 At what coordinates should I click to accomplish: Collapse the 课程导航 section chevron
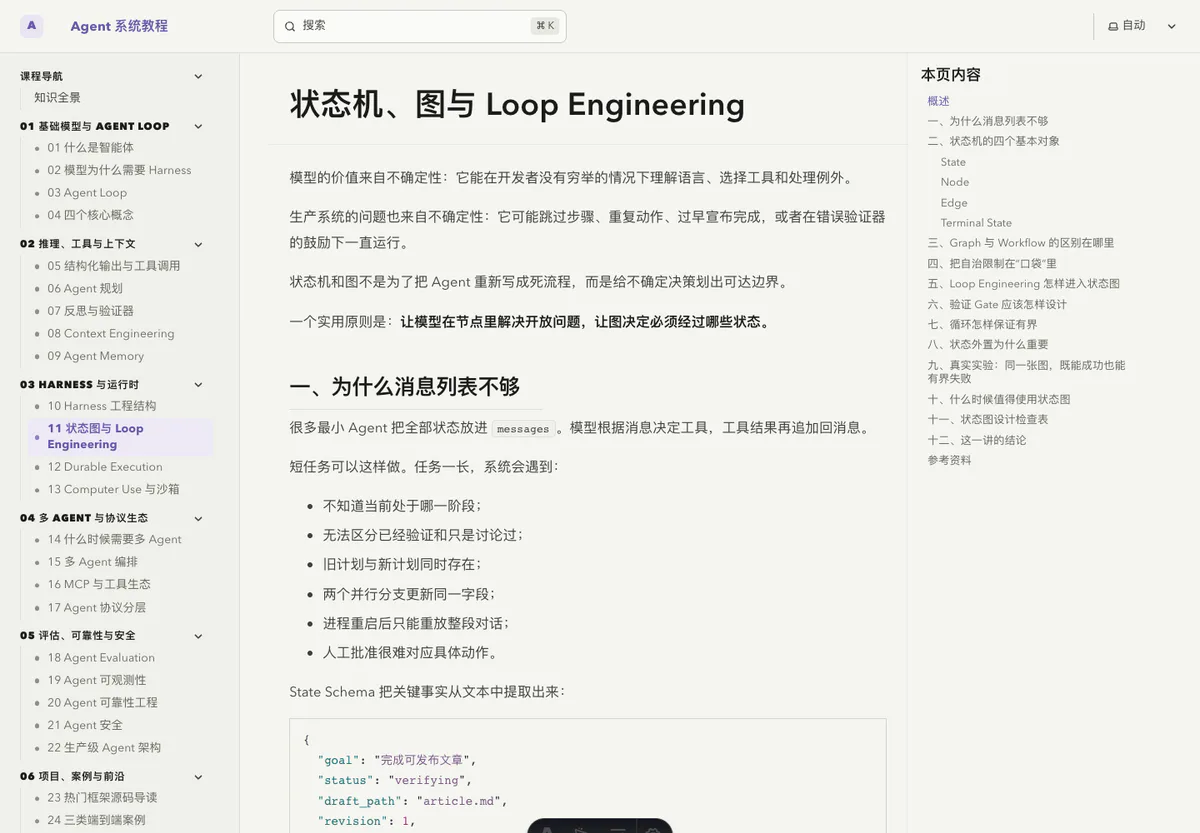(198, 76)
